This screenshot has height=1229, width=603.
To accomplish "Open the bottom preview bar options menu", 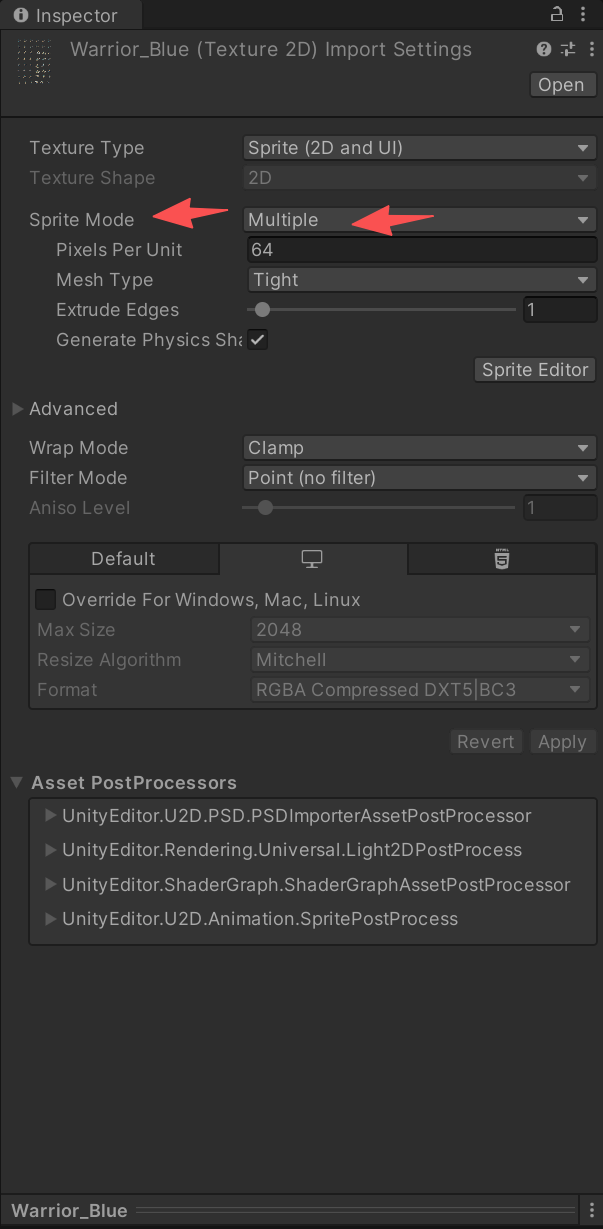I will [x=591, y=1210].
